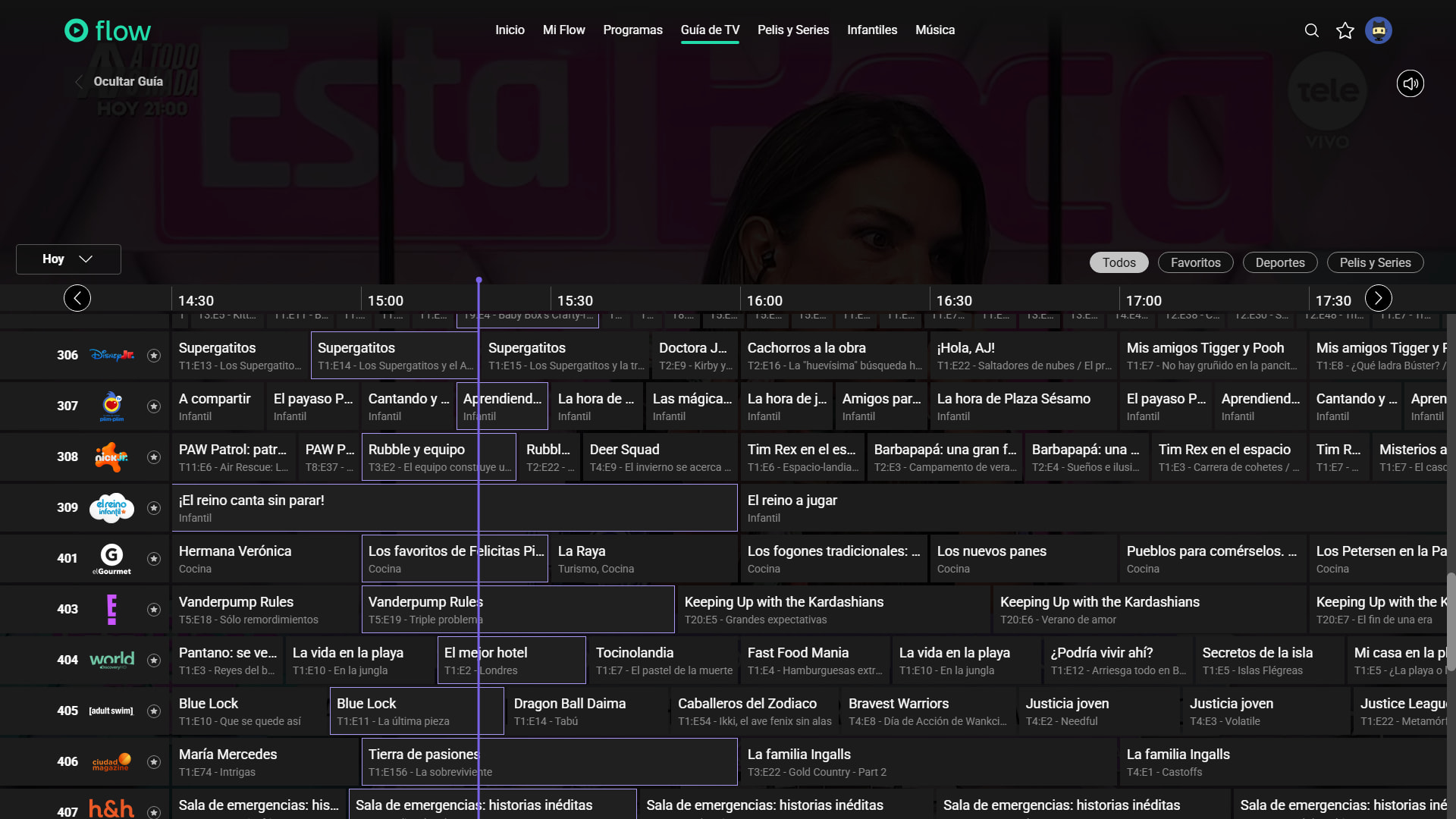
Task: Filter guide by Pelis y Series
Action: [1376, 262]
